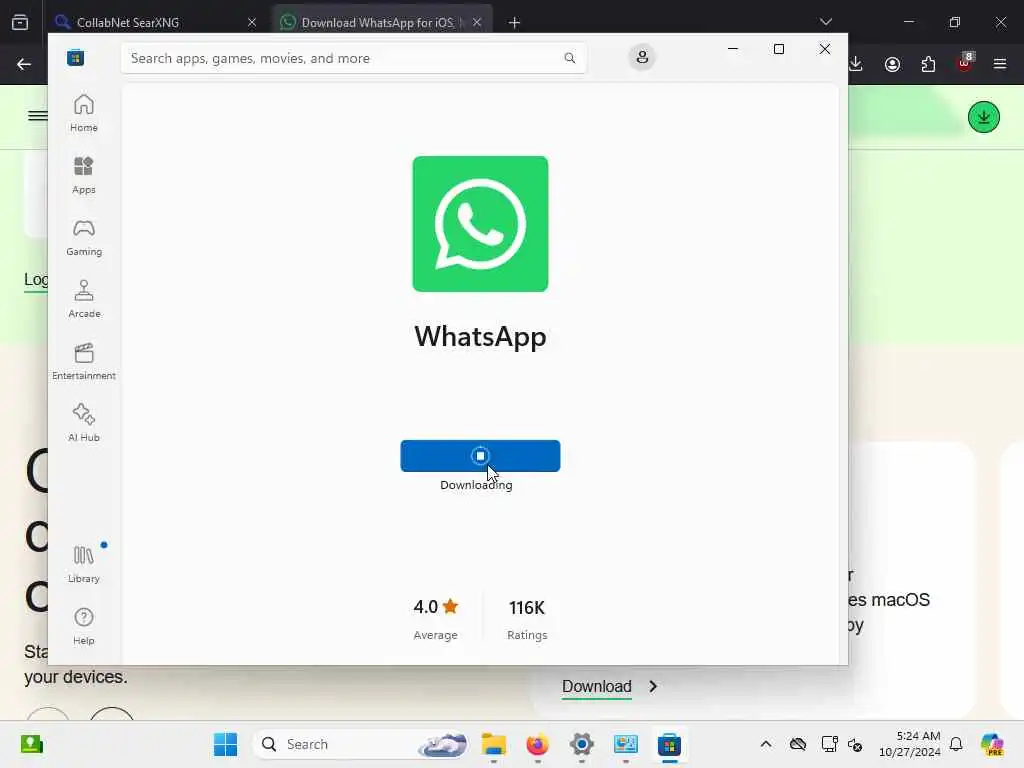This screenshot has width=1024, height=768.
Task: Open clock and date 5:24 AM
Action: (x=910, y=744)
